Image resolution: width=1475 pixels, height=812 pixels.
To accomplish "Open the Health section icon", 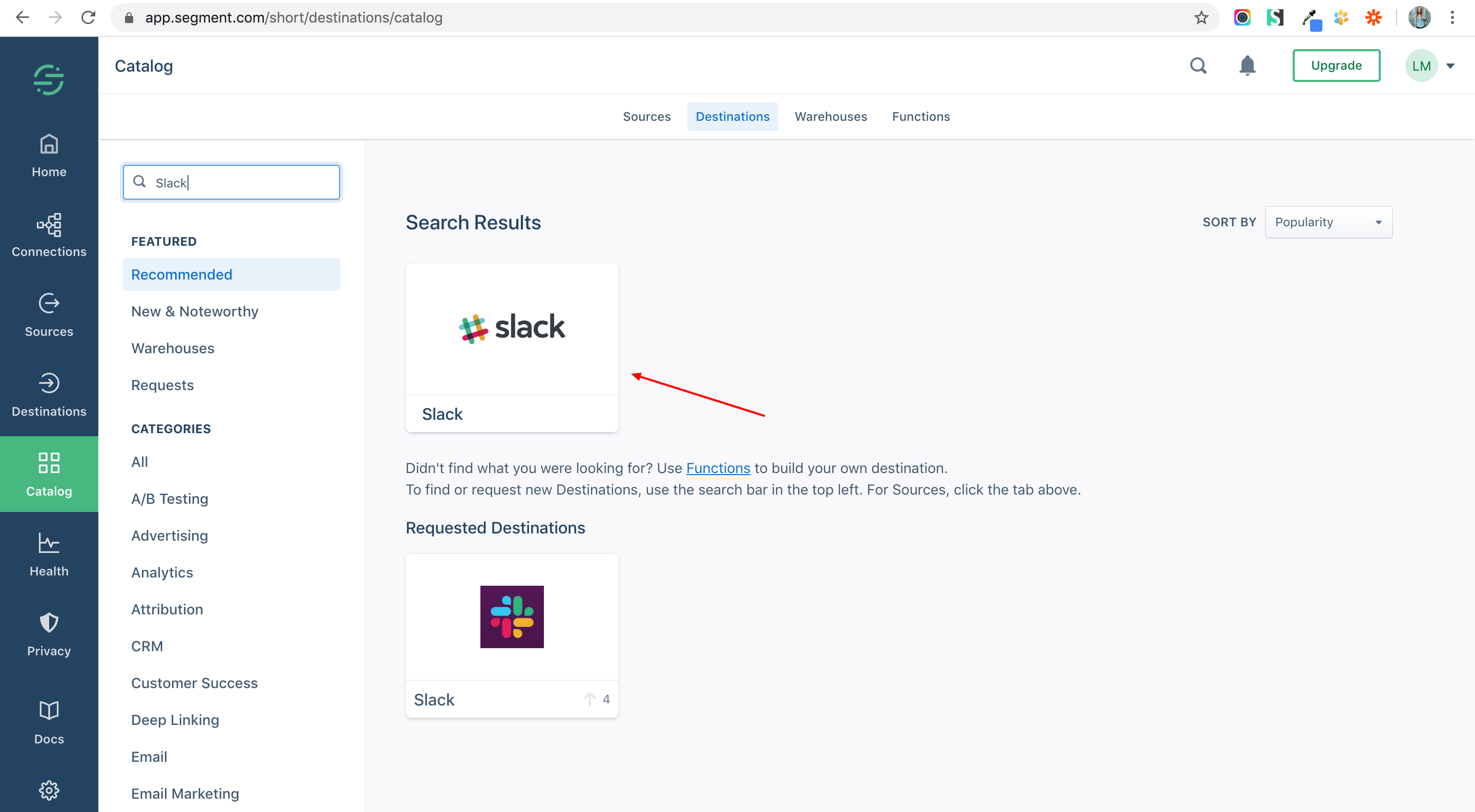I will point(49,544).
